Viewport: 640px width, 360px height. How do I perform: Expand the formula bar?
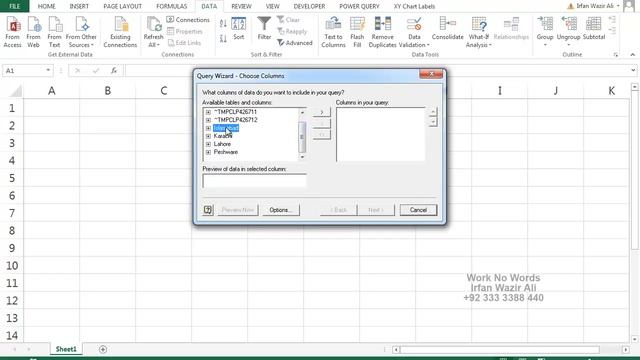[x=633, y=71]
